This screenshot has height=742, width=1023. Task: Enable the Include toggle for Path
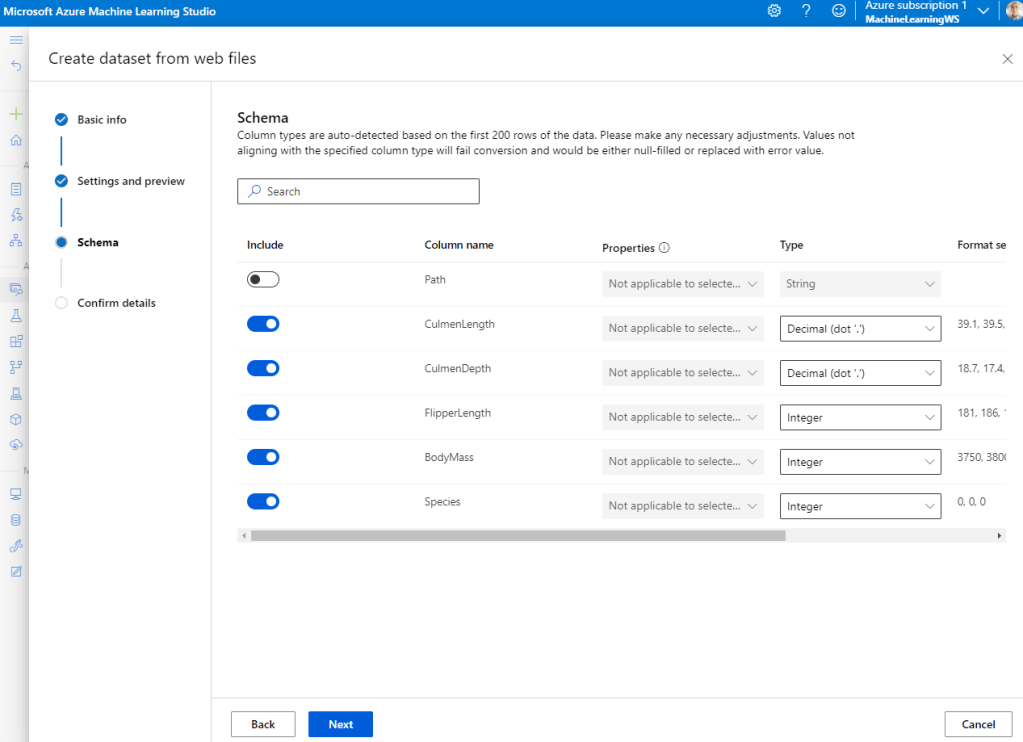click(x=263, y=280)
